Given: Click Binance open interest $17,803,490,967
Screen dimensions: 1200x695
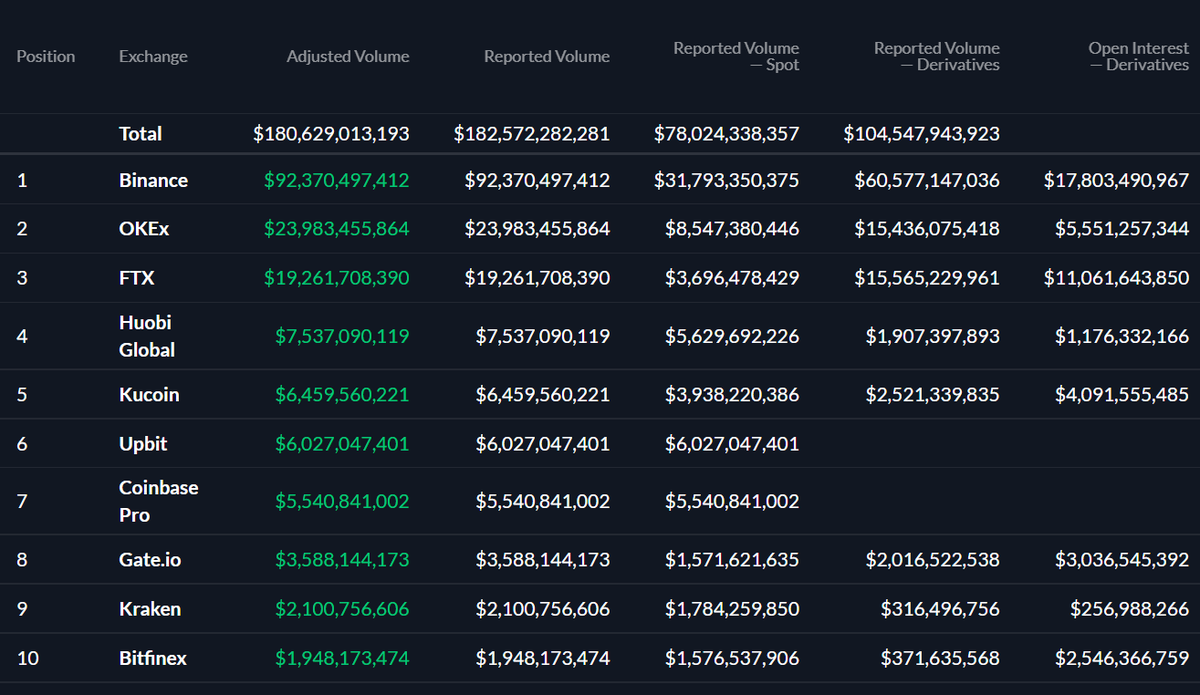Looking at the screenshot, I should (1117, 181).
